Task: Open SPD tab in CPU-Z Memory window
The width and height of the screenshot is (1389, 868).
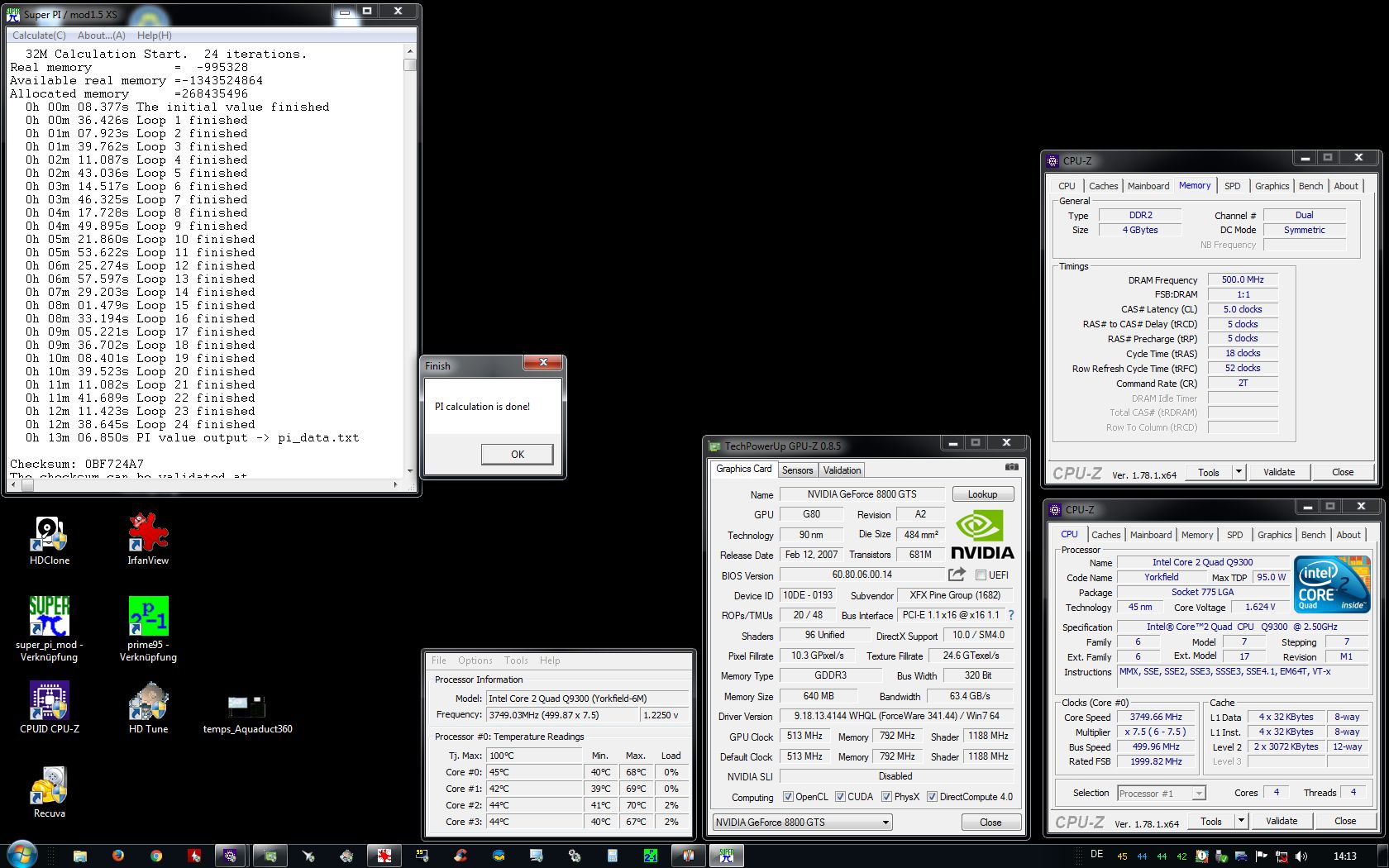Action: pos(1232,186)
